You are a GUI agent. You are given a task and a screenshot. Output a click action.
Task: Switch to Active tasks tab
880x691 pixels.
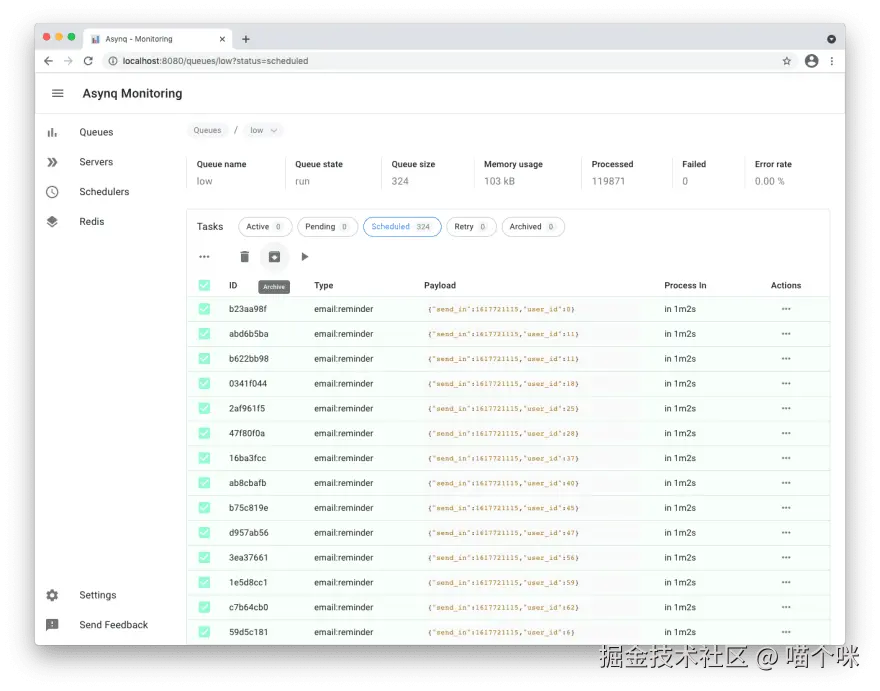click(264, 226)
